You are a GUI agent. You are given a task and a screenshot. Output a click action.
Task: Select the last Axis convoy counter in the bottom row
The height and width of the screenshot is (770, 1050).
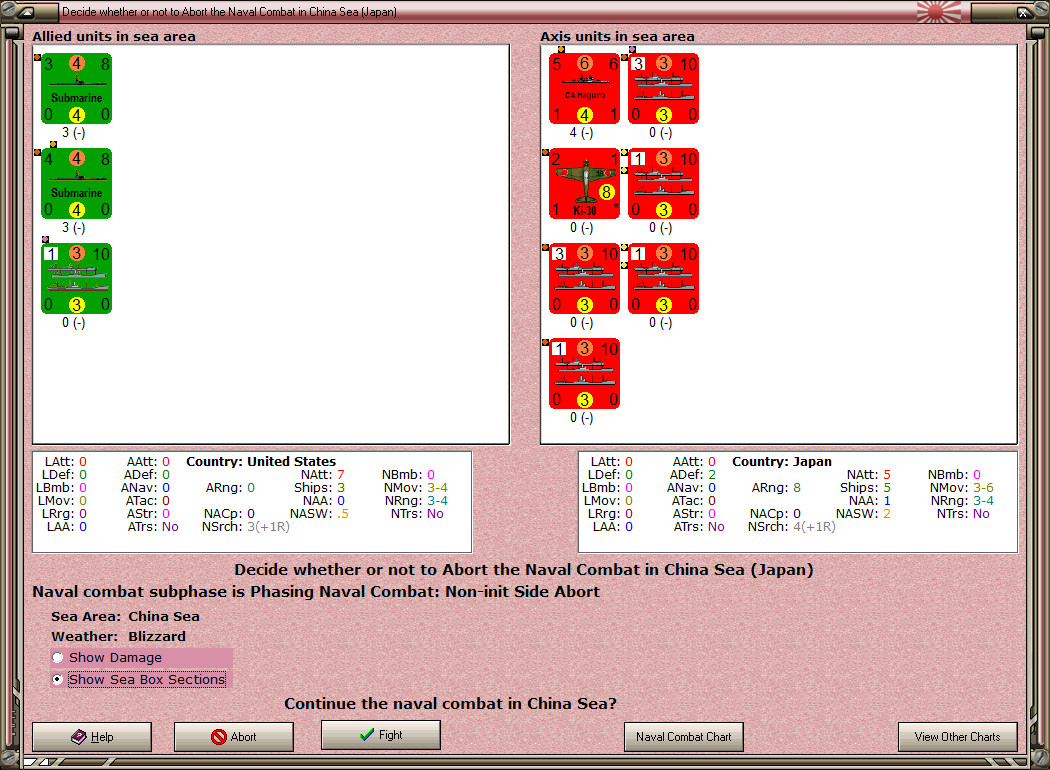coord(585,374)
